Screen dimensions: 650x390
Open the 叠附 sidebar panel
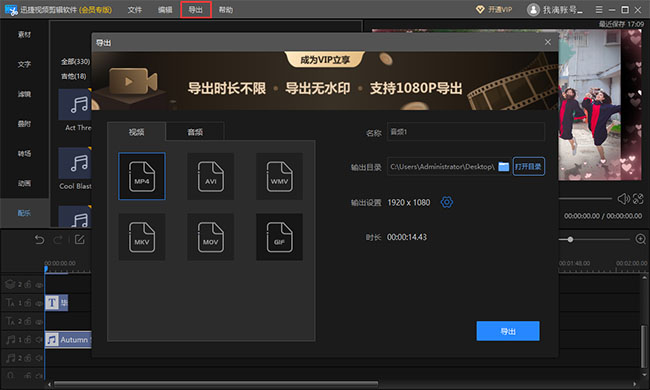tap(24, 124)
